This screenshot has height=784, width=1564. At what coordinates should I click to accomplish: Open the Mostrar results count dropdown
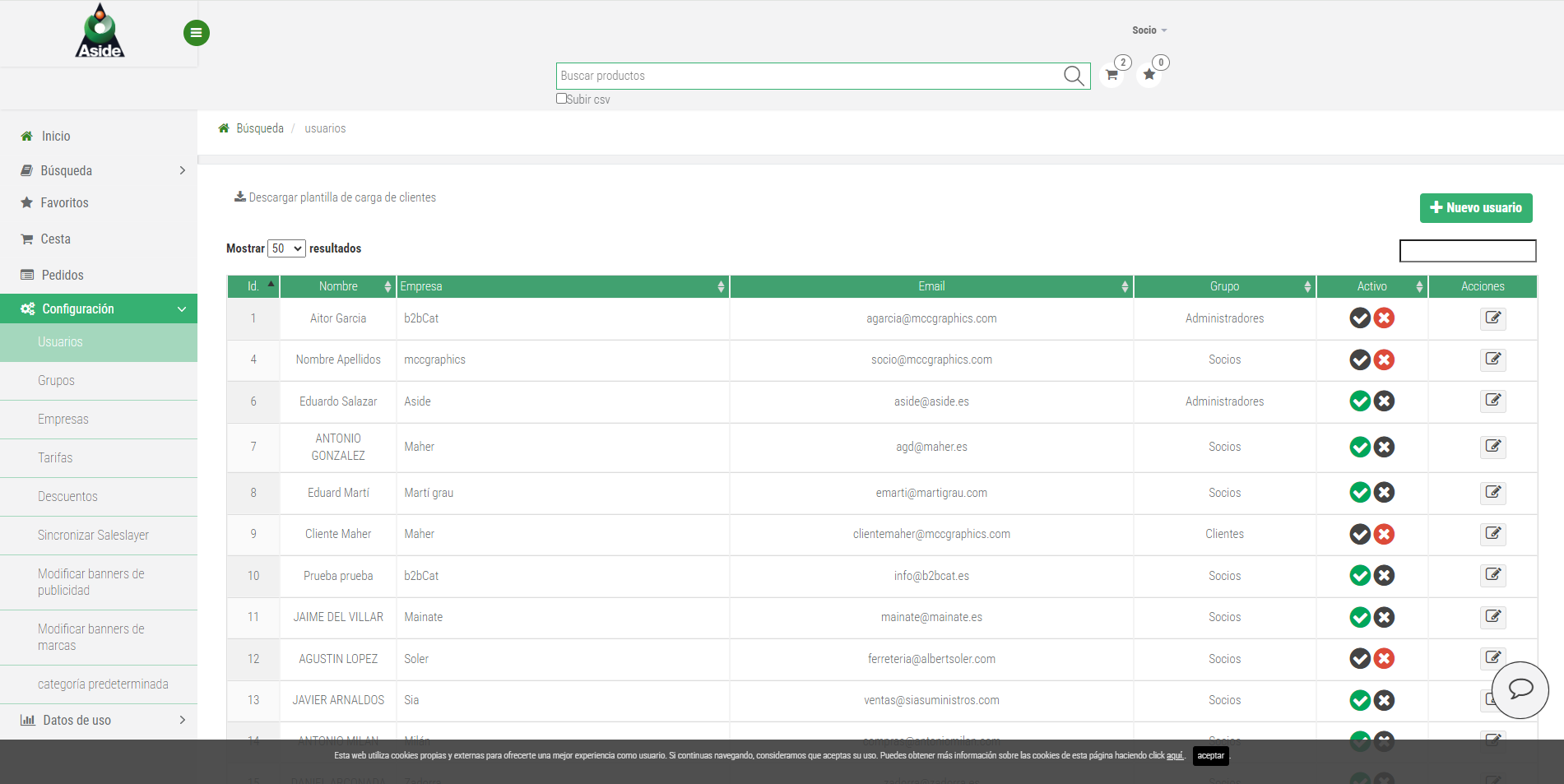(286, 248)
